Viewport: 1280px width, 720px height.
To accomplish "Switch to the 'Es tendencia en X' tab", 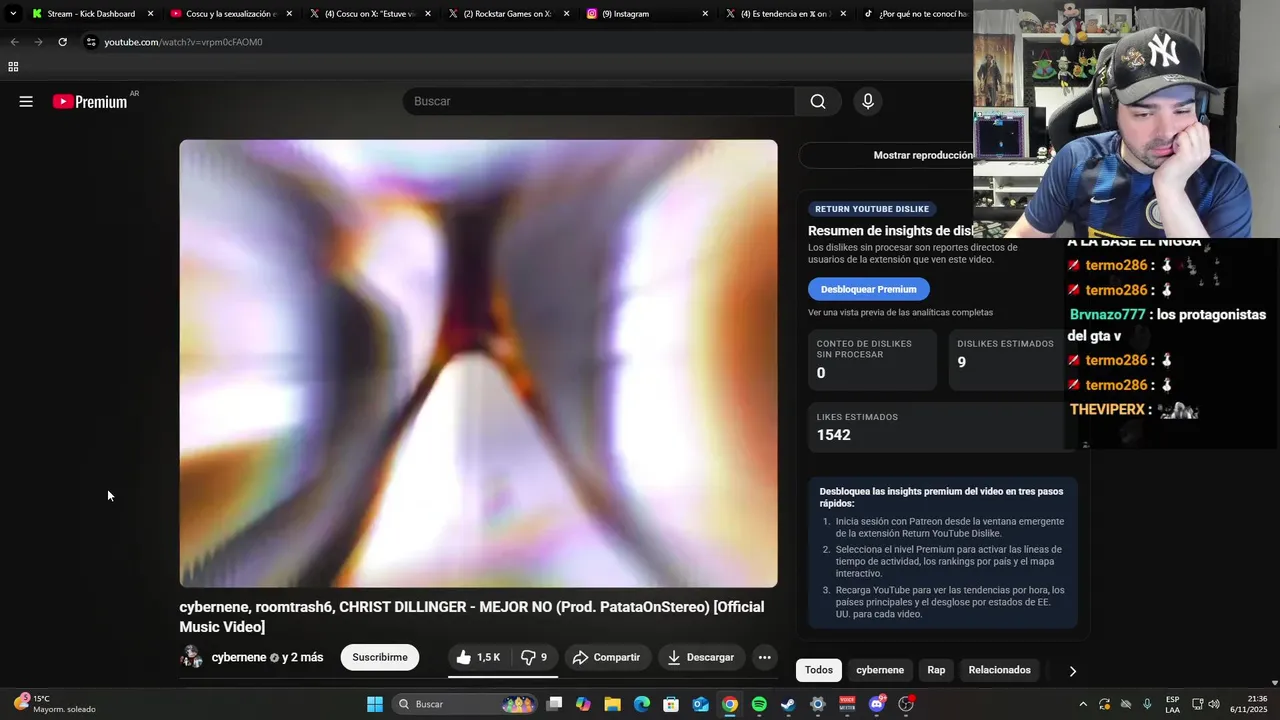I will click(x=784, y=14).
